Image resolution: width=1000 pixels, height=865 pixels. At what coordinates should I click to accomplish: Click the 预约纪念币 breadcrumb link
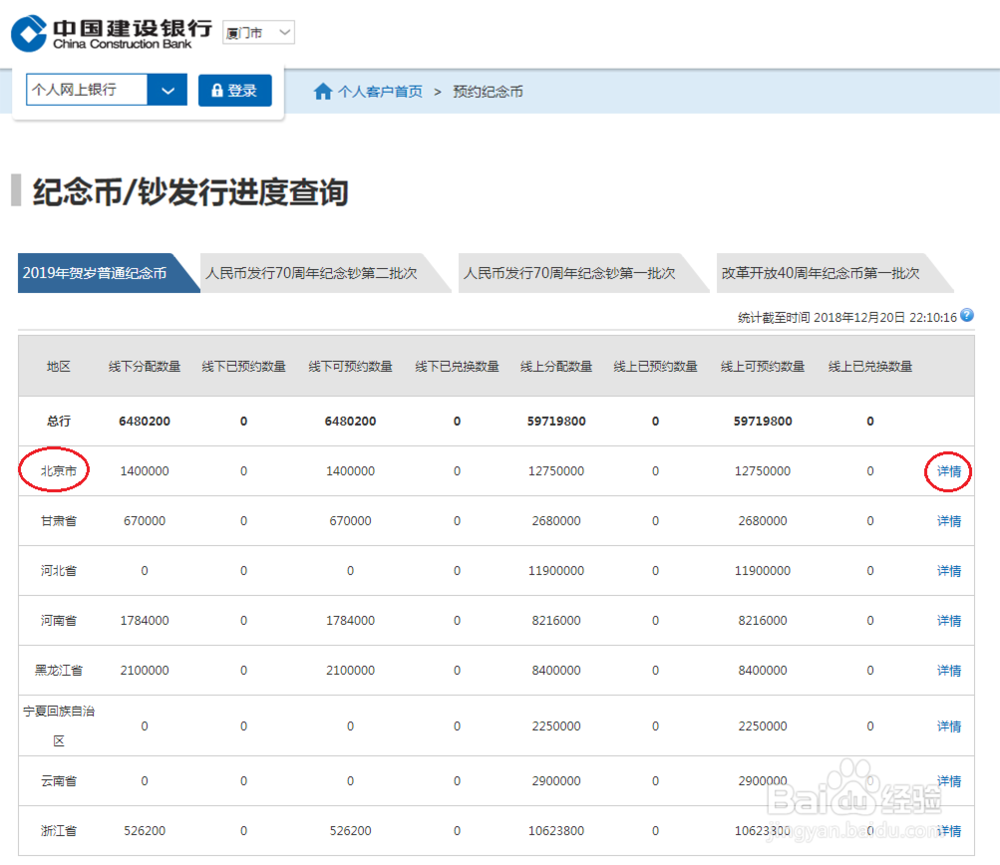point(487,91)
